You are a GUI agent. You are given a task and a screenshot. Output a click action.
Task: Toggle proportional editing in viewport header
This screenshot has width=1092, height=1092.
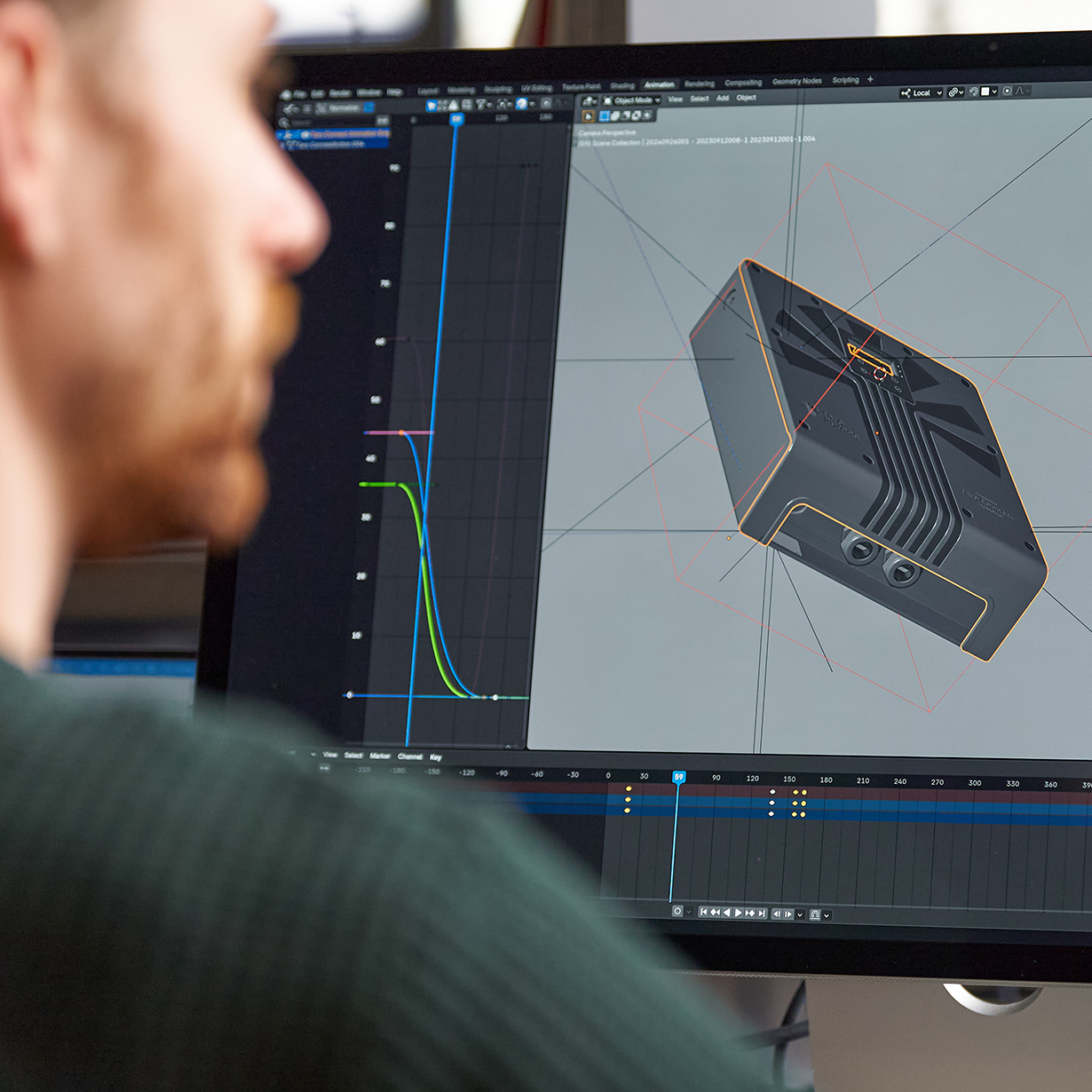pyautogui.click(x=1008, y=91)
